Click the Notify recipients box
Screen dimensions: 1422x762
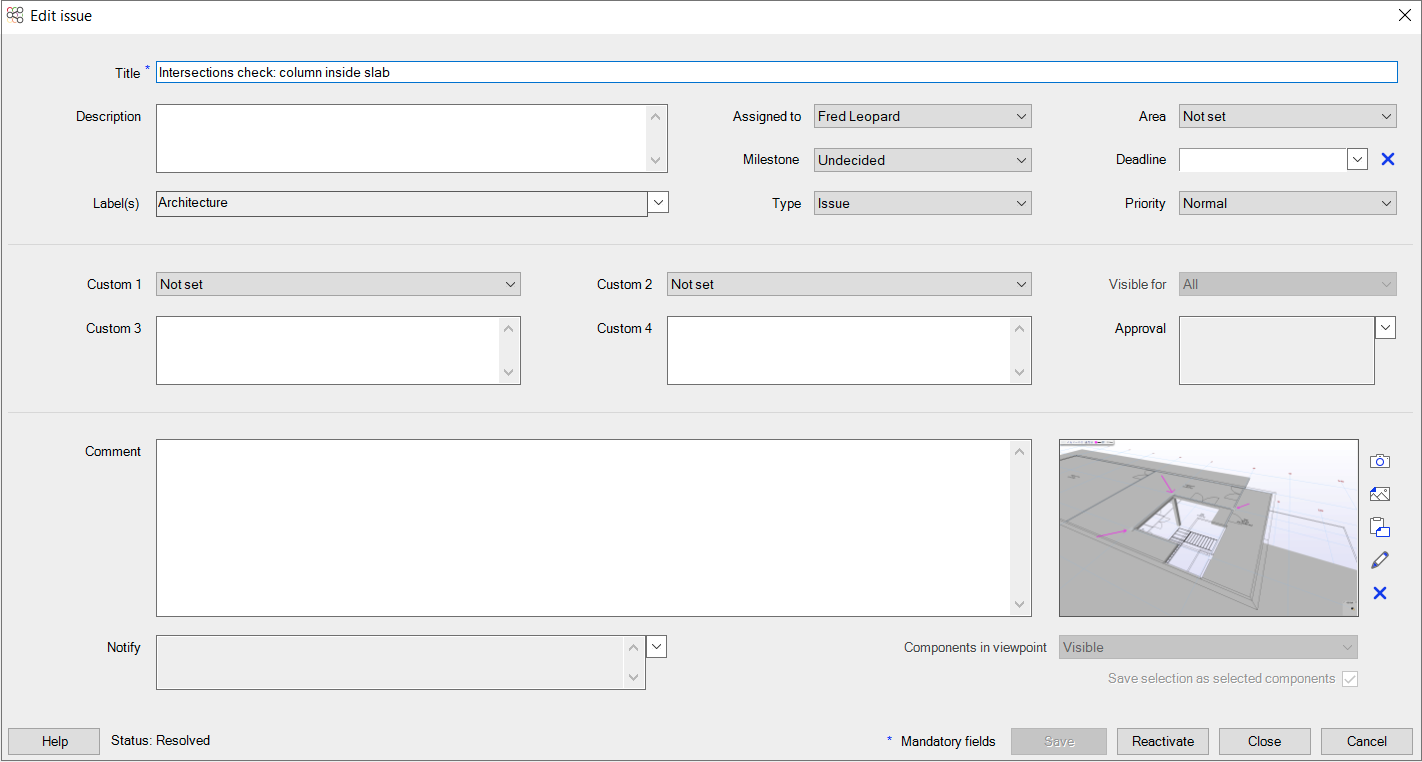pos(390,662)
